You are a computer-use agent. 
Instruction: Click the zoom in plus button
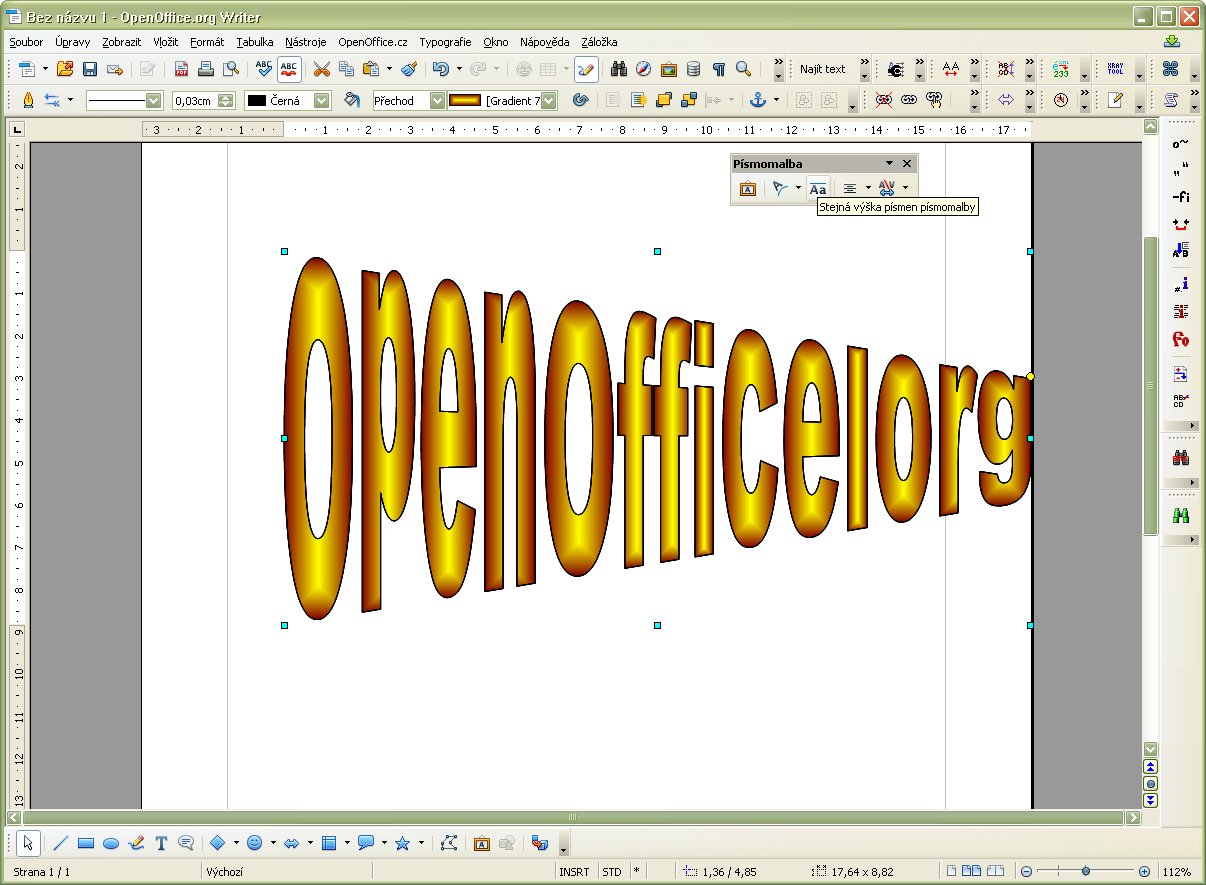(x=1144, y=872)
